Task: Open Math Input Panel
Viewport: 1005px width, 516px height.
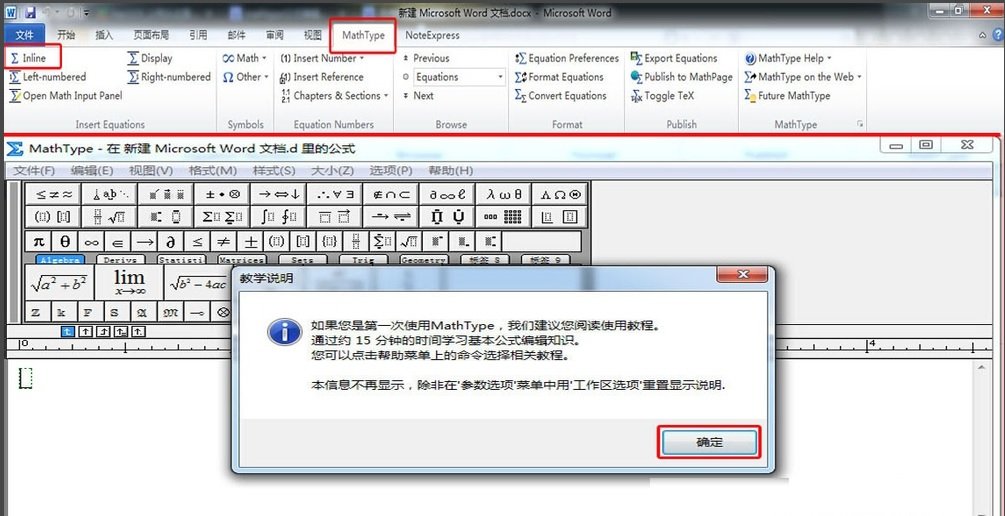Action: tap(65, 96)
